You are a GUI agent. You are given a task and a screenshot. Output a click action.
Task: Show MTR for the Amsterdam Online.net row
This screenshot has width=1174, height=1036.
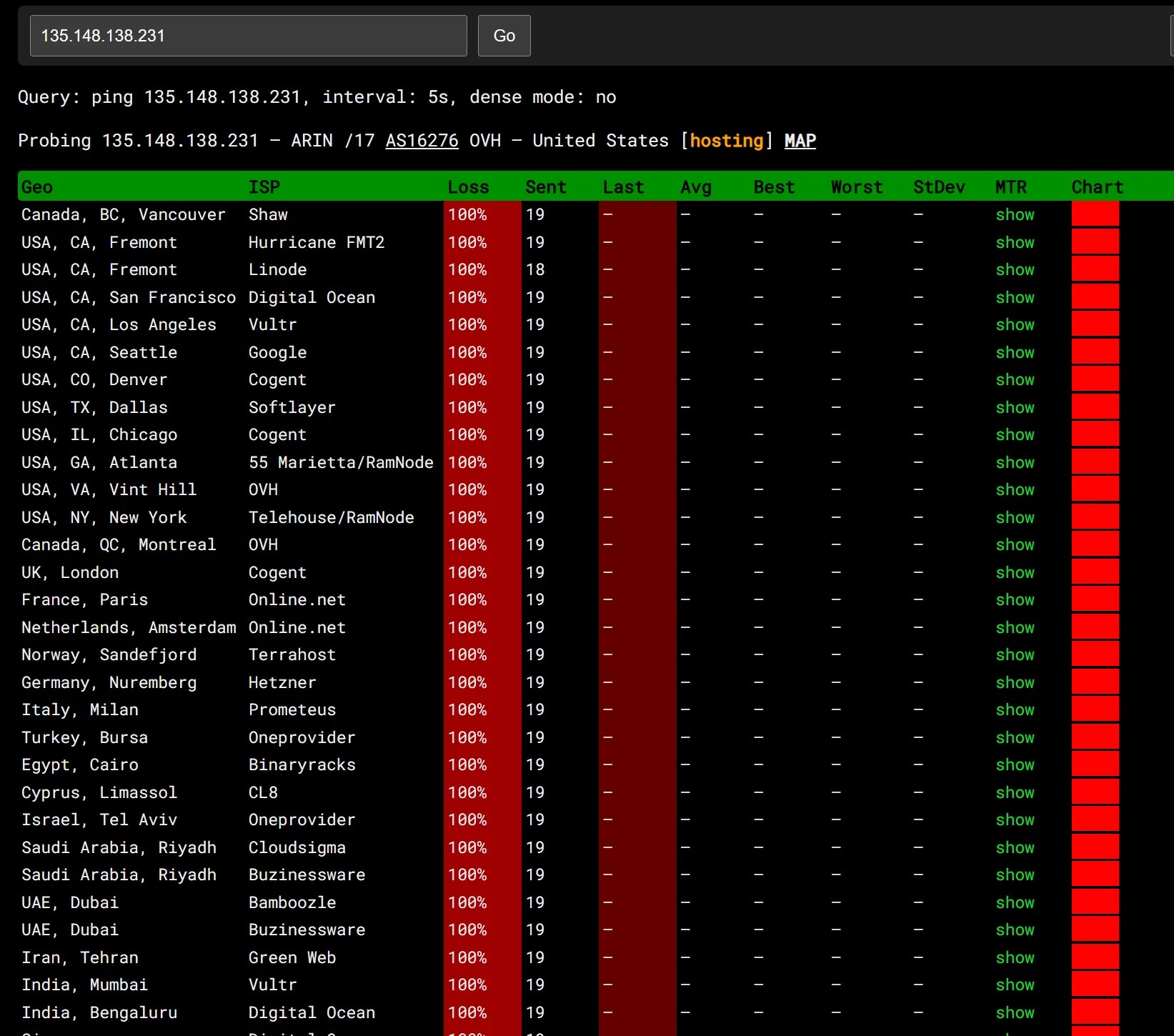tap(1015, 628)
